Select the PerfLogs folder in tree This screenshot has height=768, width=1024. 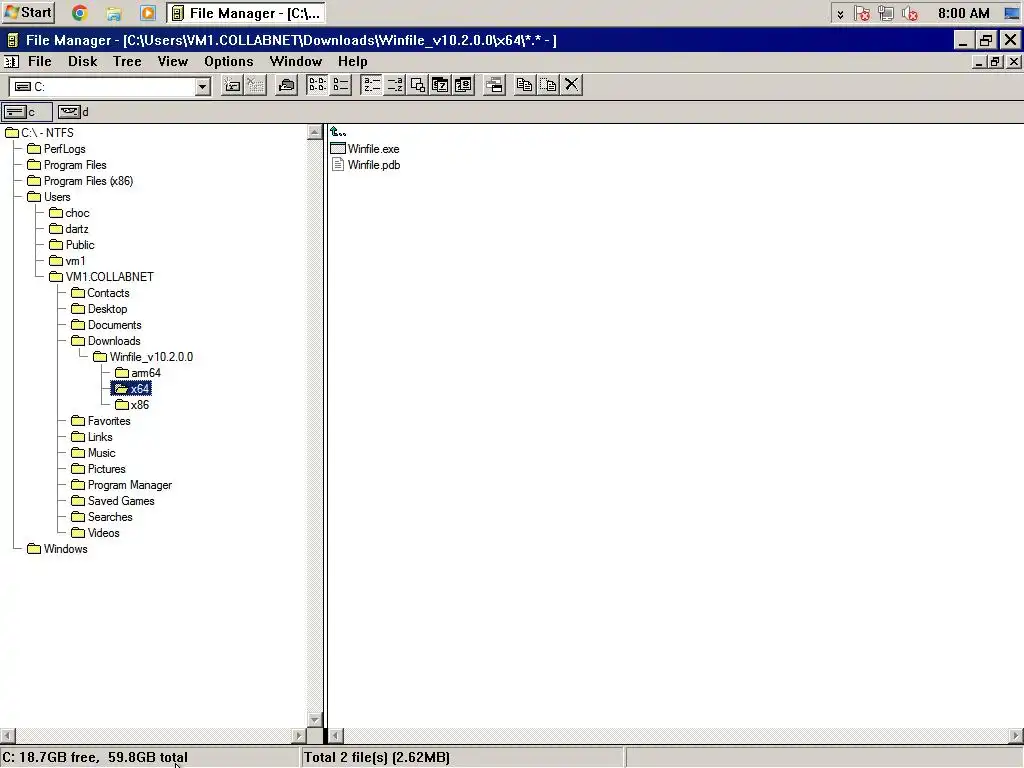click(x=57, y=149)
